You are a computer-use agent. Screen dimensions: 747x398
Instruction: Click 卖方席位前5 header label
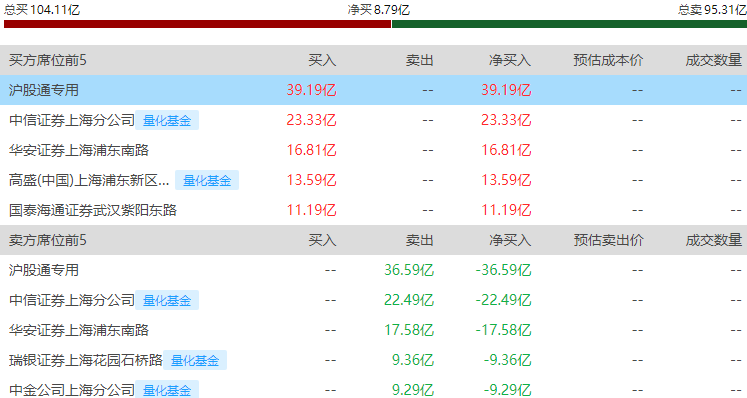(48, 240)
